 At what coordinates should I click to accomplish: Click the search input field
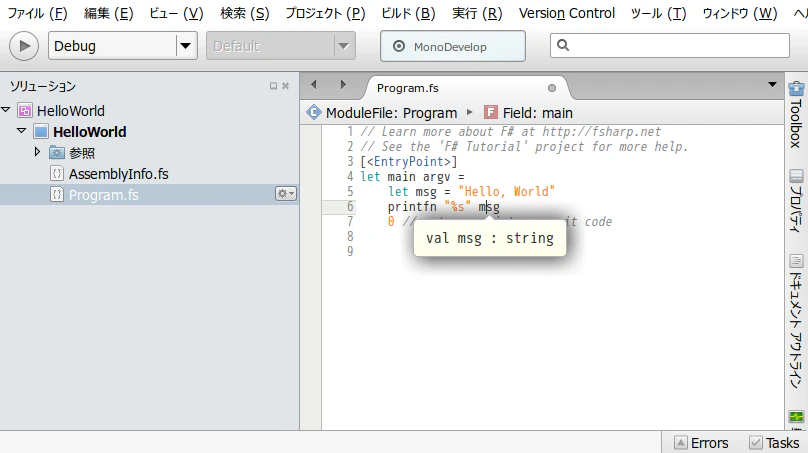(x=669, y=45)
